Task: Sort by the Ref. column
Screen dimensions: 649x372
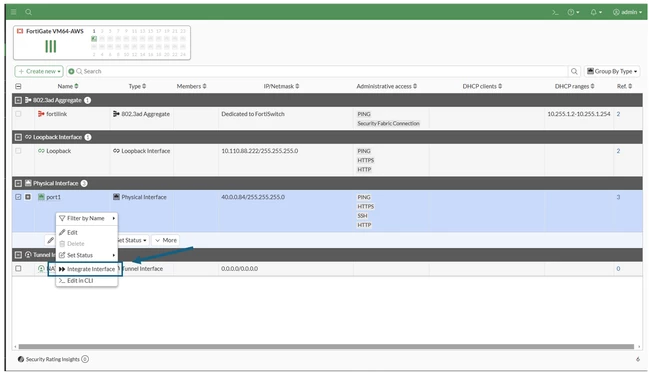Action: 624,86
